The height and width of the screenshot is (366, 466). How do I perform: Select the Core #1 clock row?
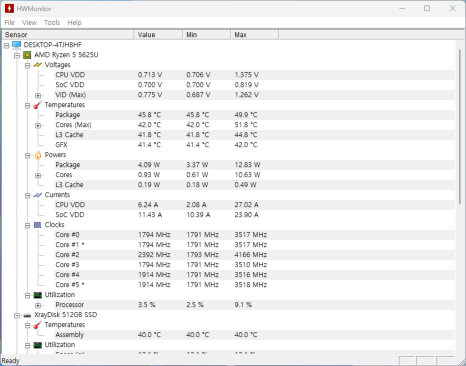[x=255, y=245]
